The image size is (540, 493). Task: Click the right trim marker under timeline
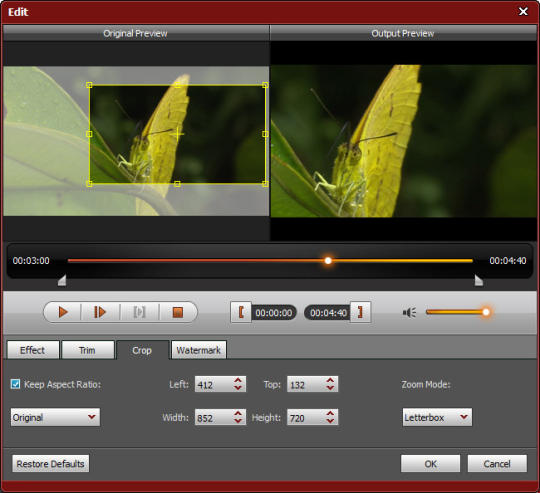pyautogui.click(x=479, y=280)
